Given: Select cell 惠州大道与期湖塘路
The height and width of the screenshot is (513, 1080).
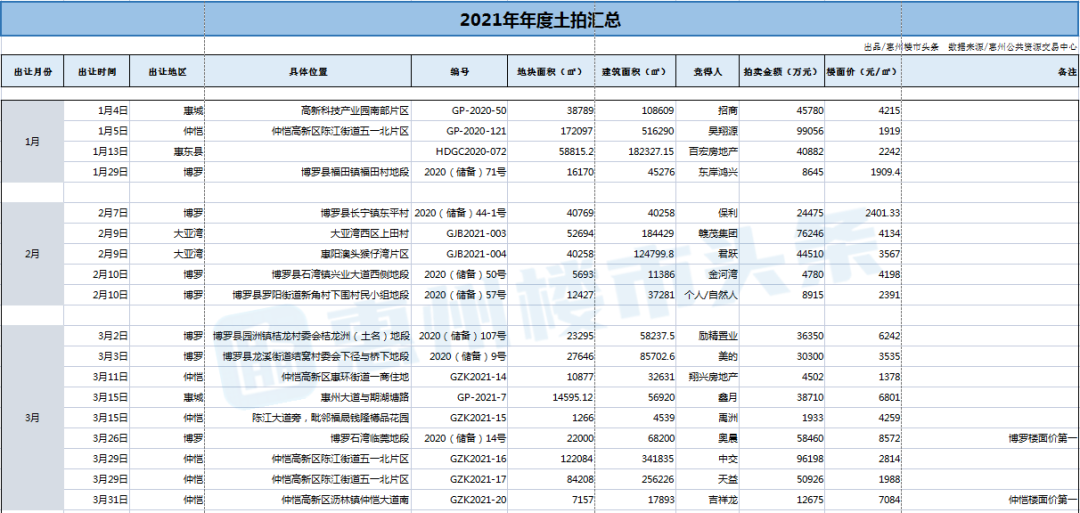Looking at the screenshot, I should coord(309,397).
